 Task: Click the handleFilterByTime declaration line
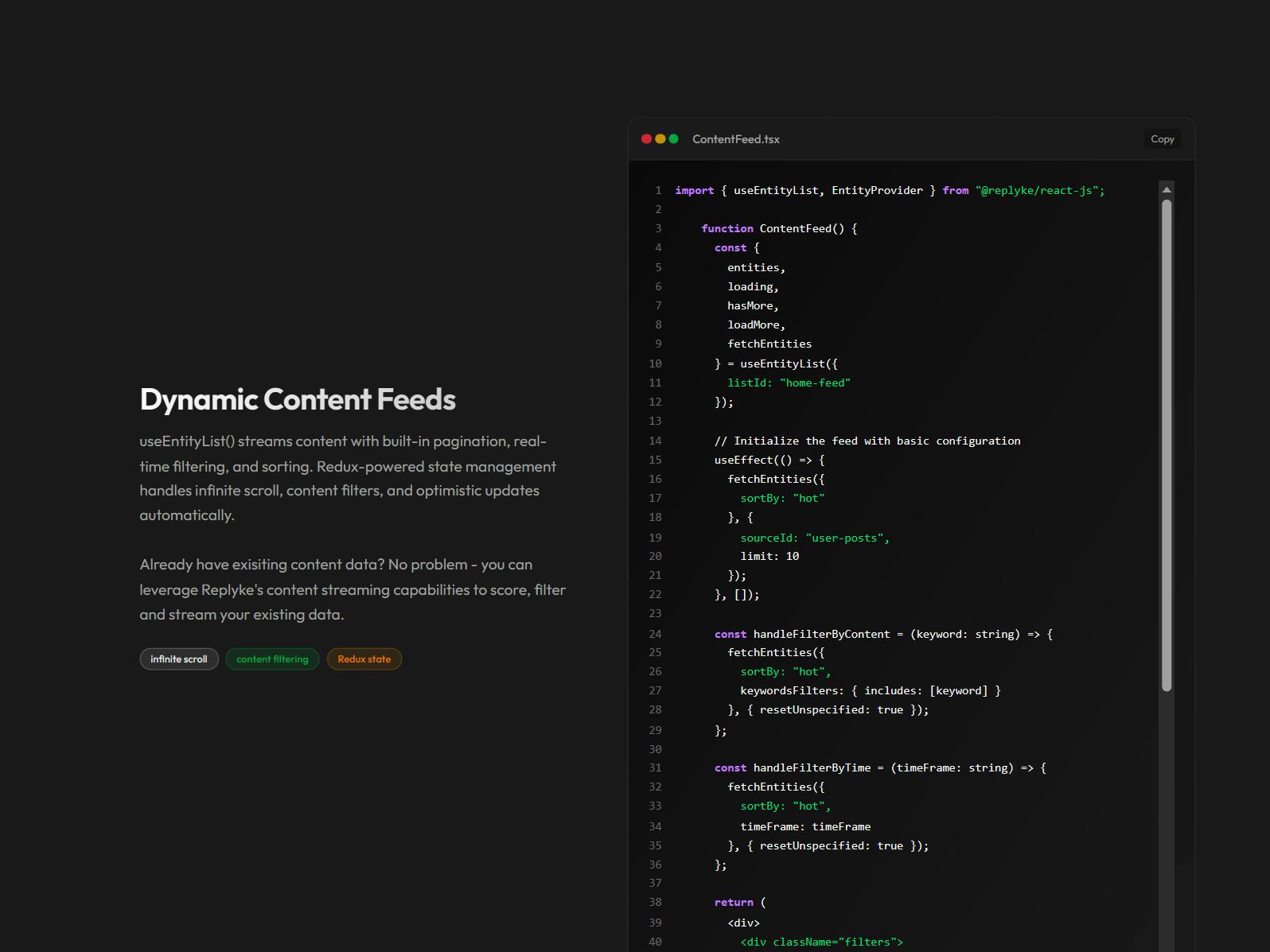880,768
